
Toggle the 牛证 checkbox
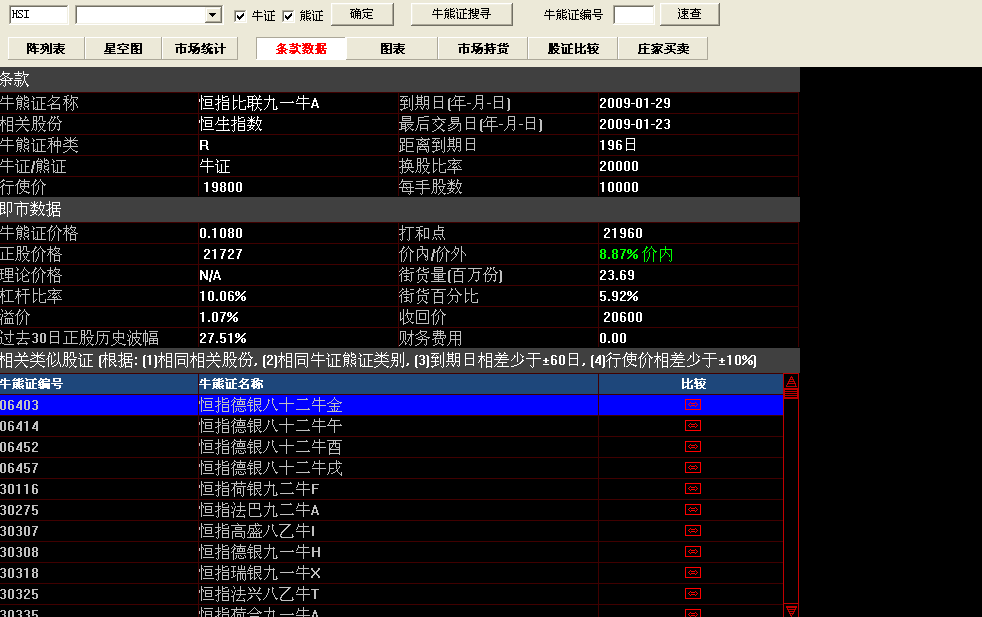pos(240,16)
